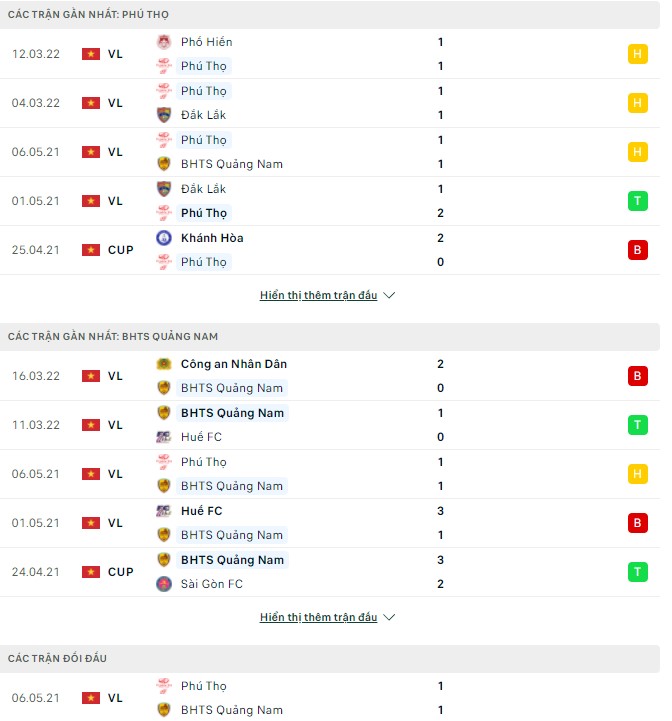
Task: Click the Sài Gòn FC crest
Action: pyautogui.click(x=164, y=584)
